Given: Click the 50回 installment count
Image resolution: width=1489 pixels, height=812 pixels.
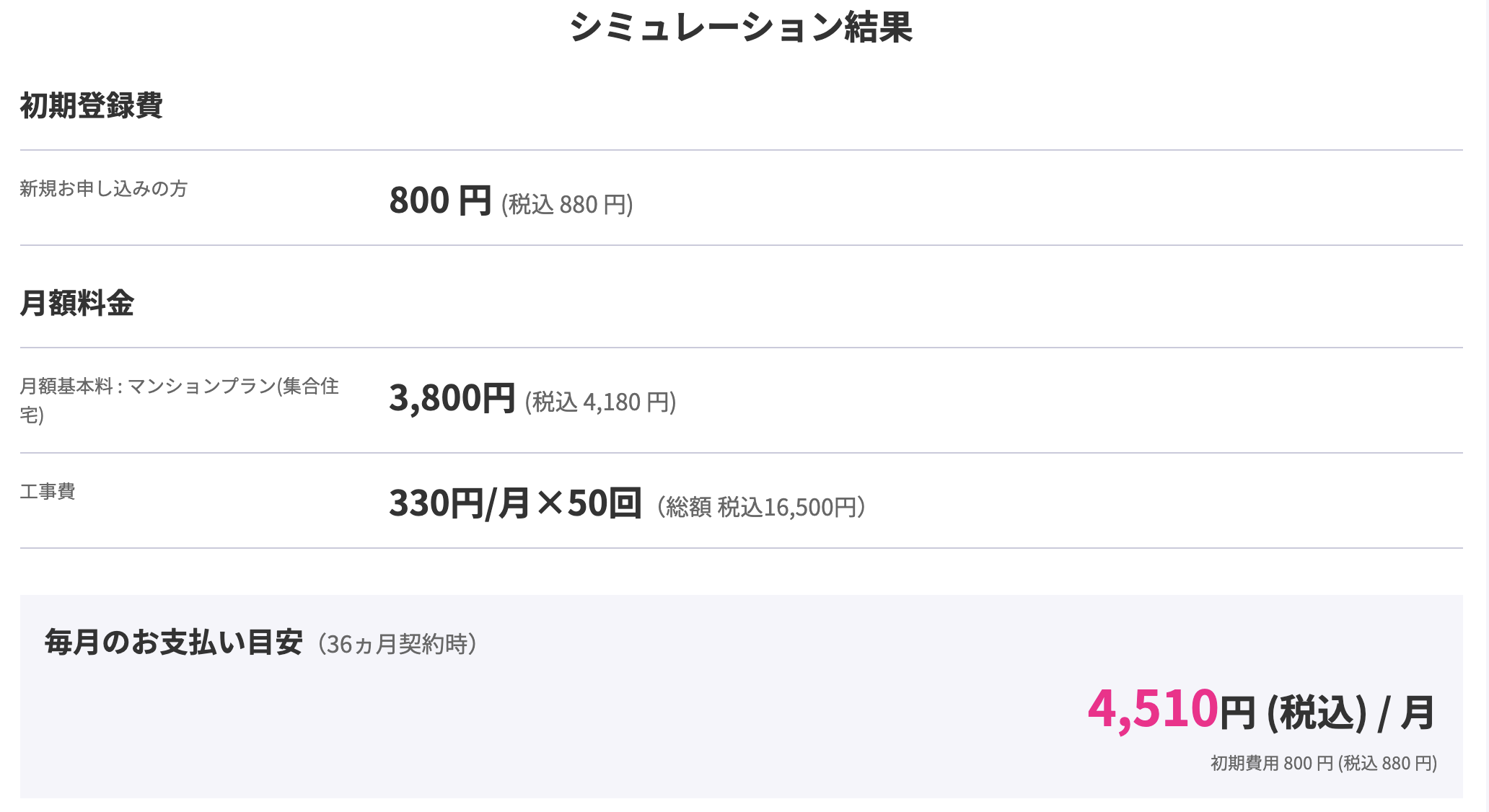Looking at the screenshot, I should (x=605, y=503).
